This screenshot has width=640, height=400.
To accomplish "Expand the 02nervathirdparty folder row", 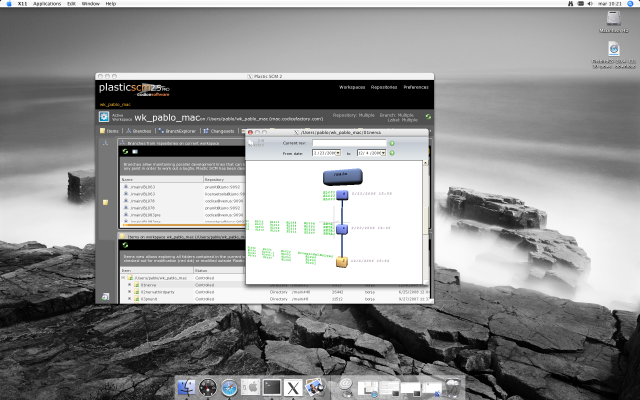I will [x=130, y=292].
